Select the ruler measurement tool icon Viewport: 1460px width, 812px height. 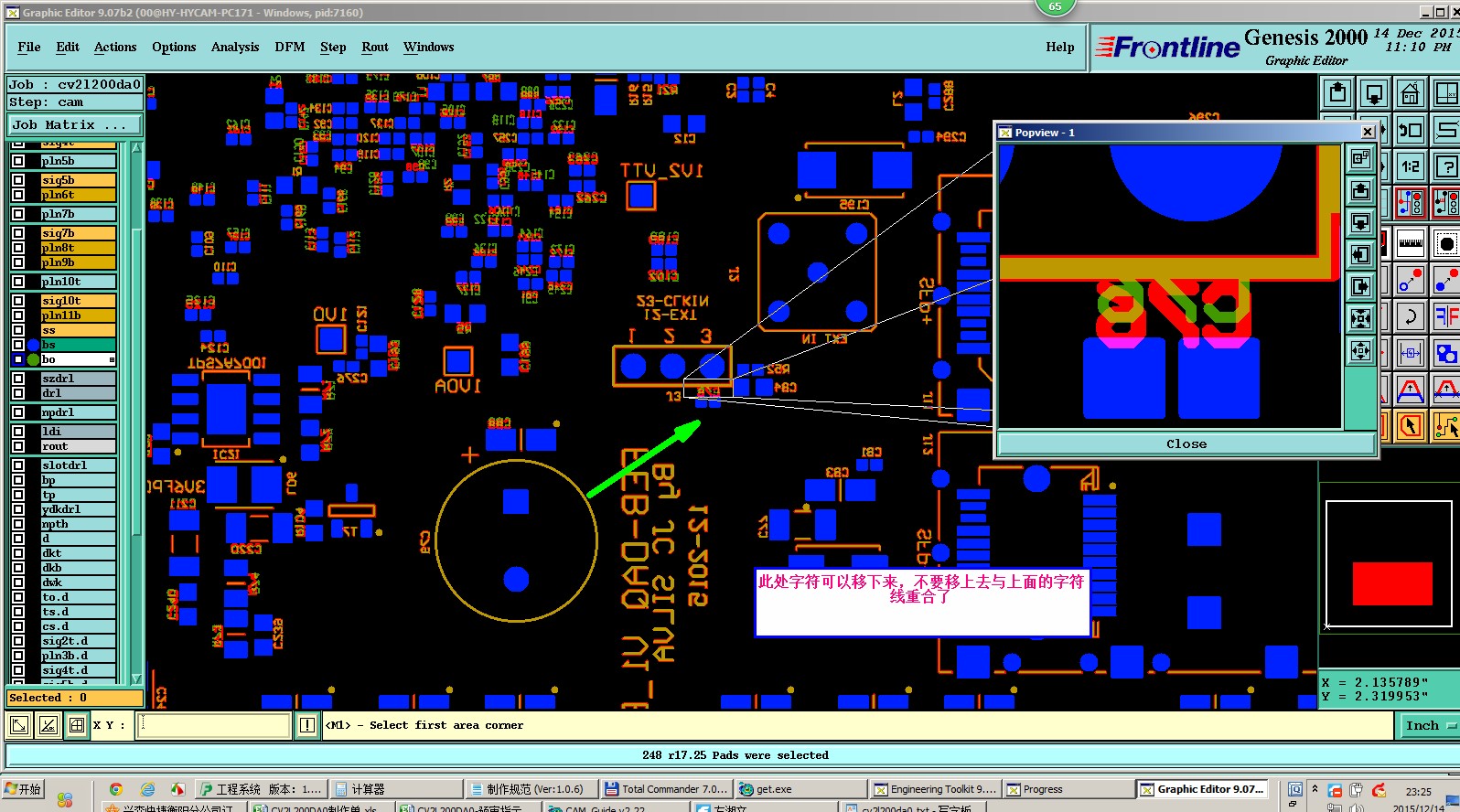1410,243
